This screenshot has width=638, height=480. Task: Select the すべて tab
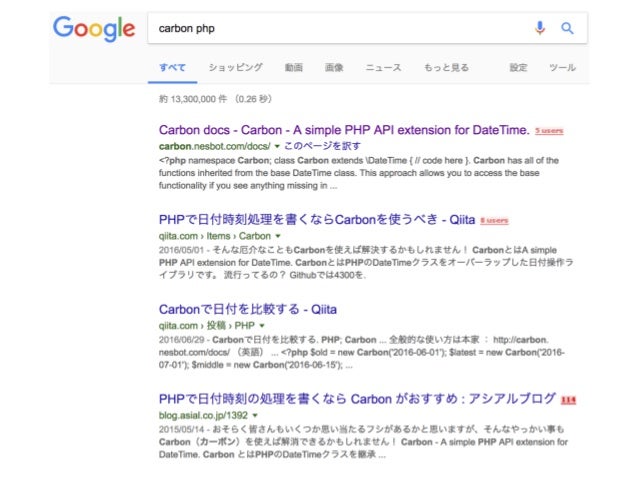coord(173,68)
